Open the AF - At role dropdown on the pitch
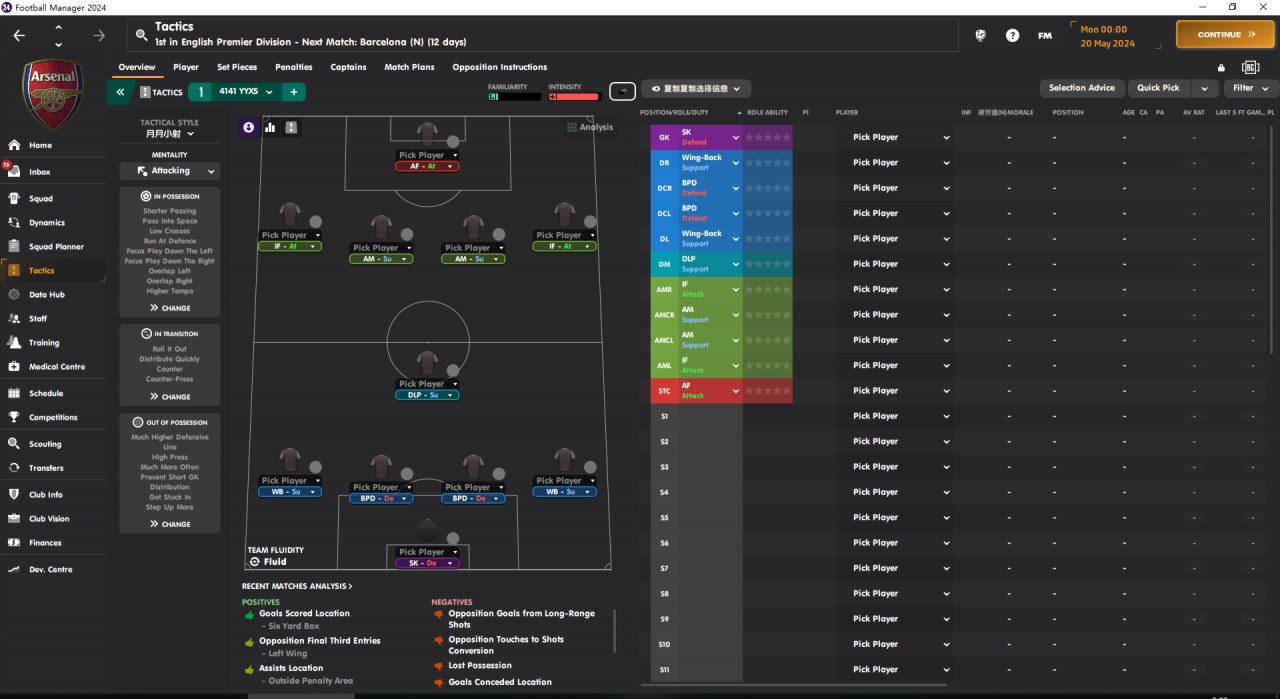 [x=428, y=166]
